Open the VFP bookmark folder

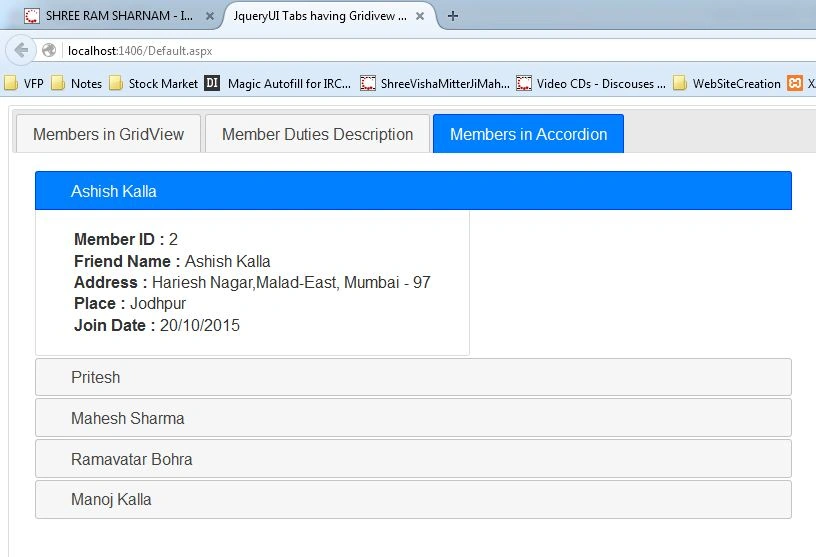24,83
